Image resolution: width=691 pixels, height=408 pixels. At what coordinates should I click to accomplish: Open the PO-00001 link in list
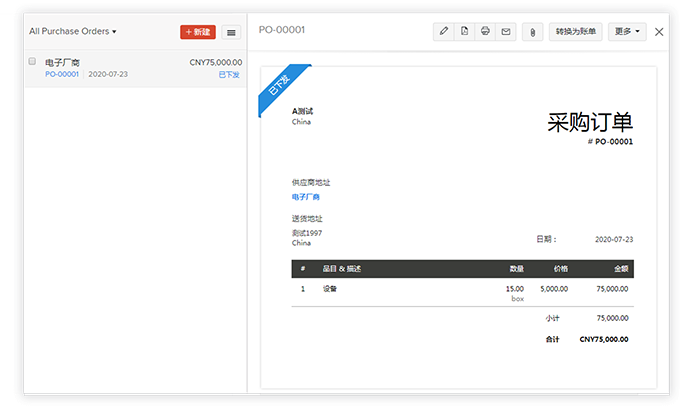pos(62,75)
